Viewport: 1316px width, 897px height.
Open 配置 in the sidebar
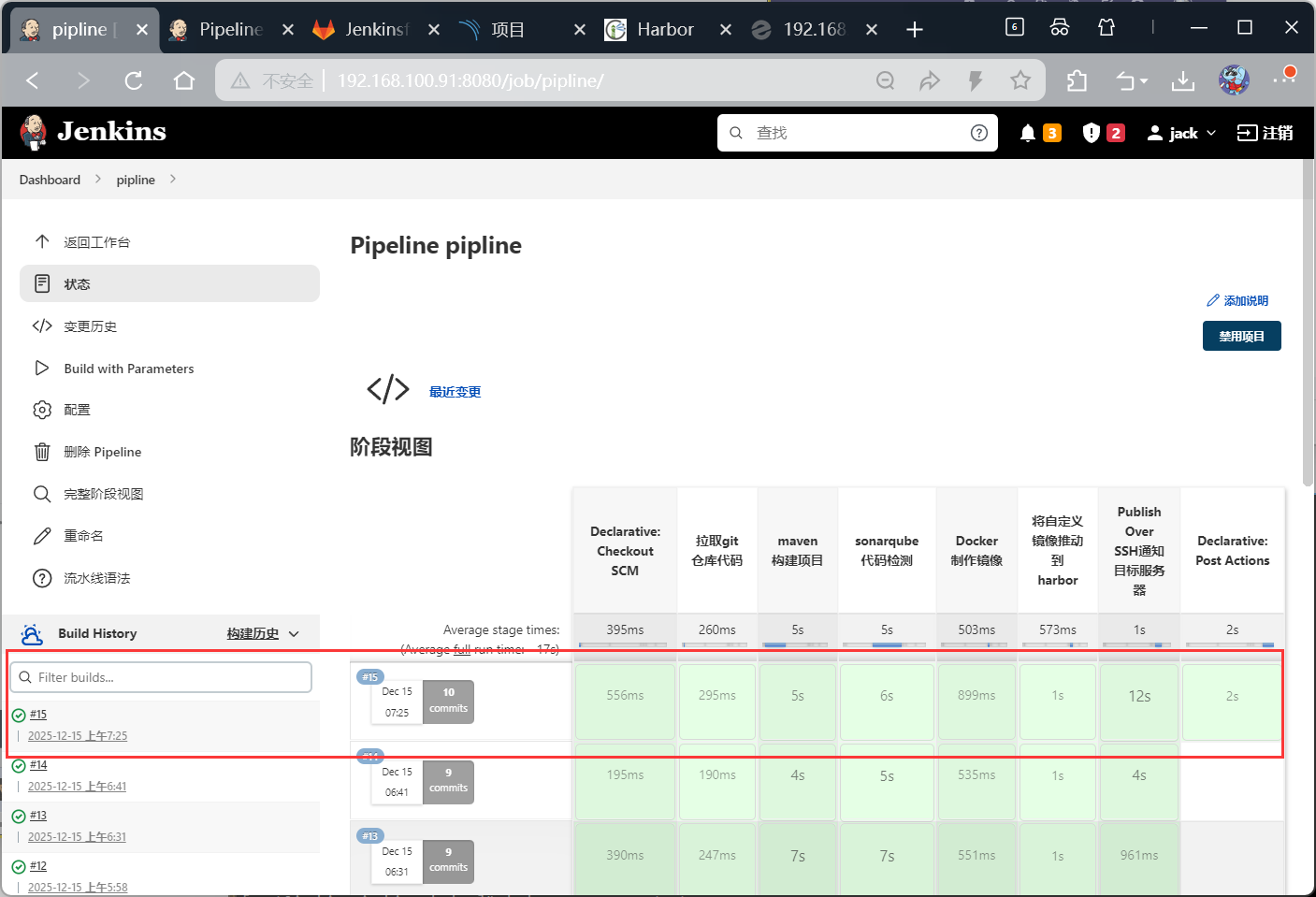coord(169,410)
